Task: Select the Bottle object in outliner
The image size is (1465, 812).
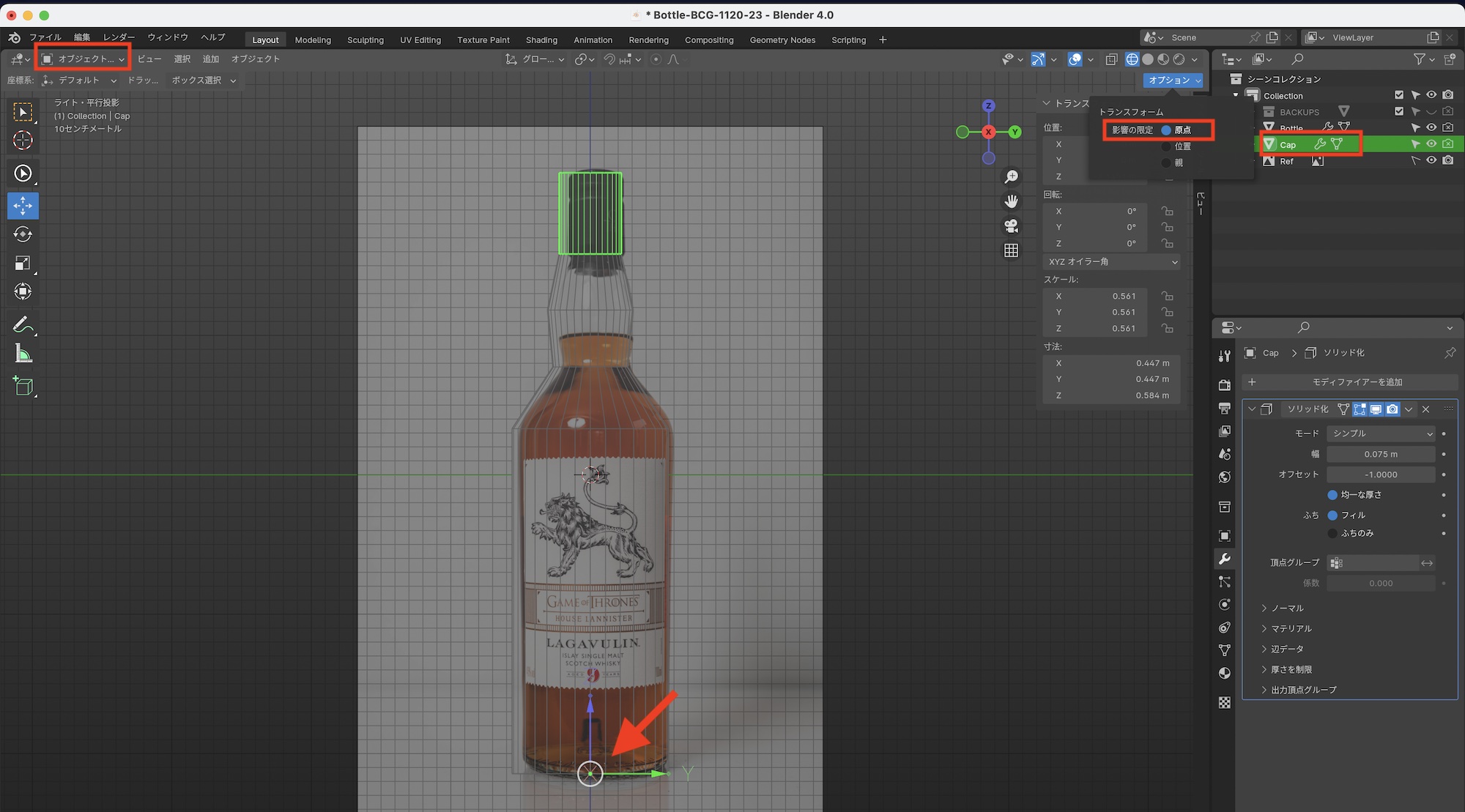Action: pos(1291,128)
